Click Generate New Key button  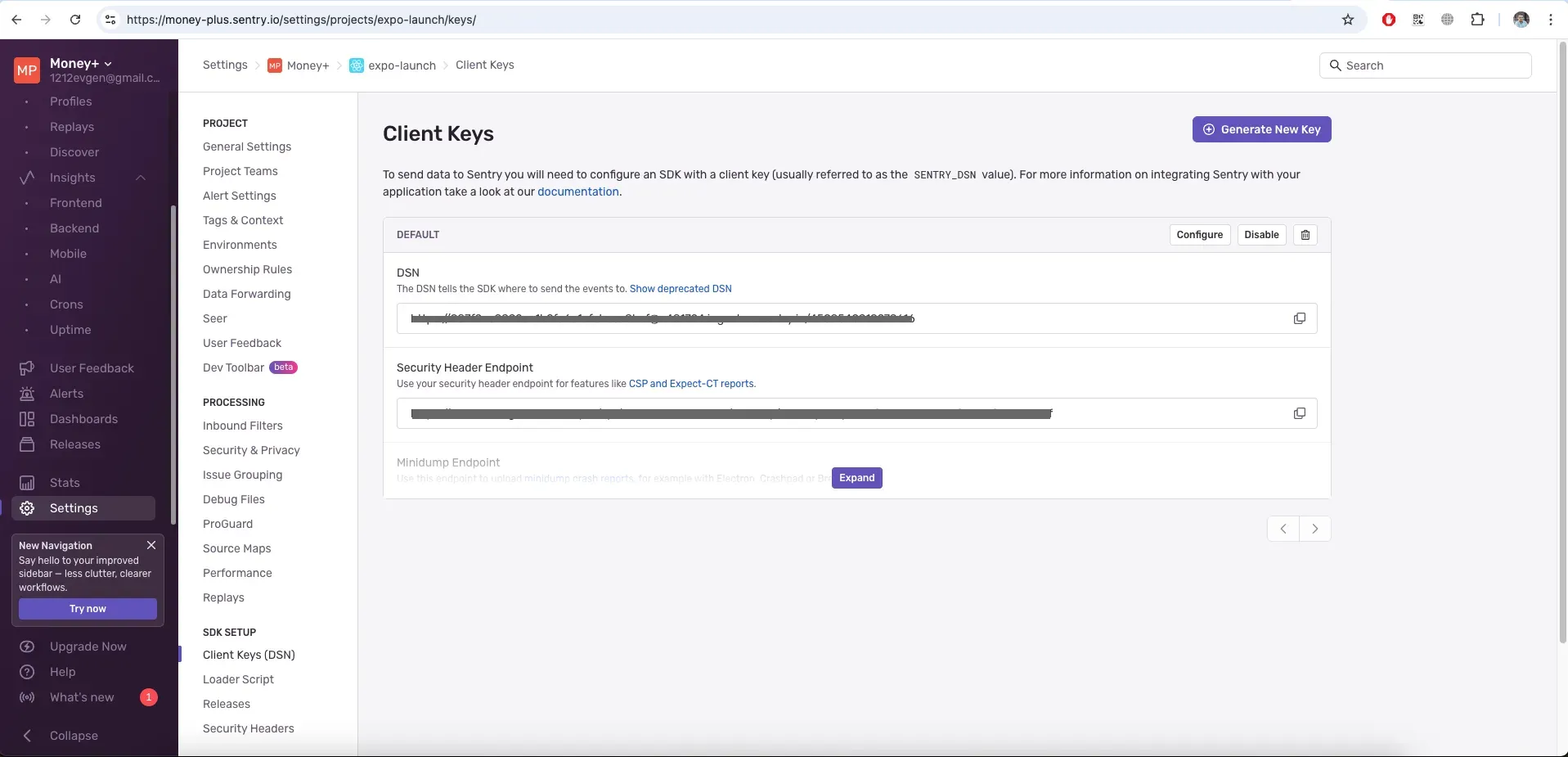click(x=1261, y=129)
